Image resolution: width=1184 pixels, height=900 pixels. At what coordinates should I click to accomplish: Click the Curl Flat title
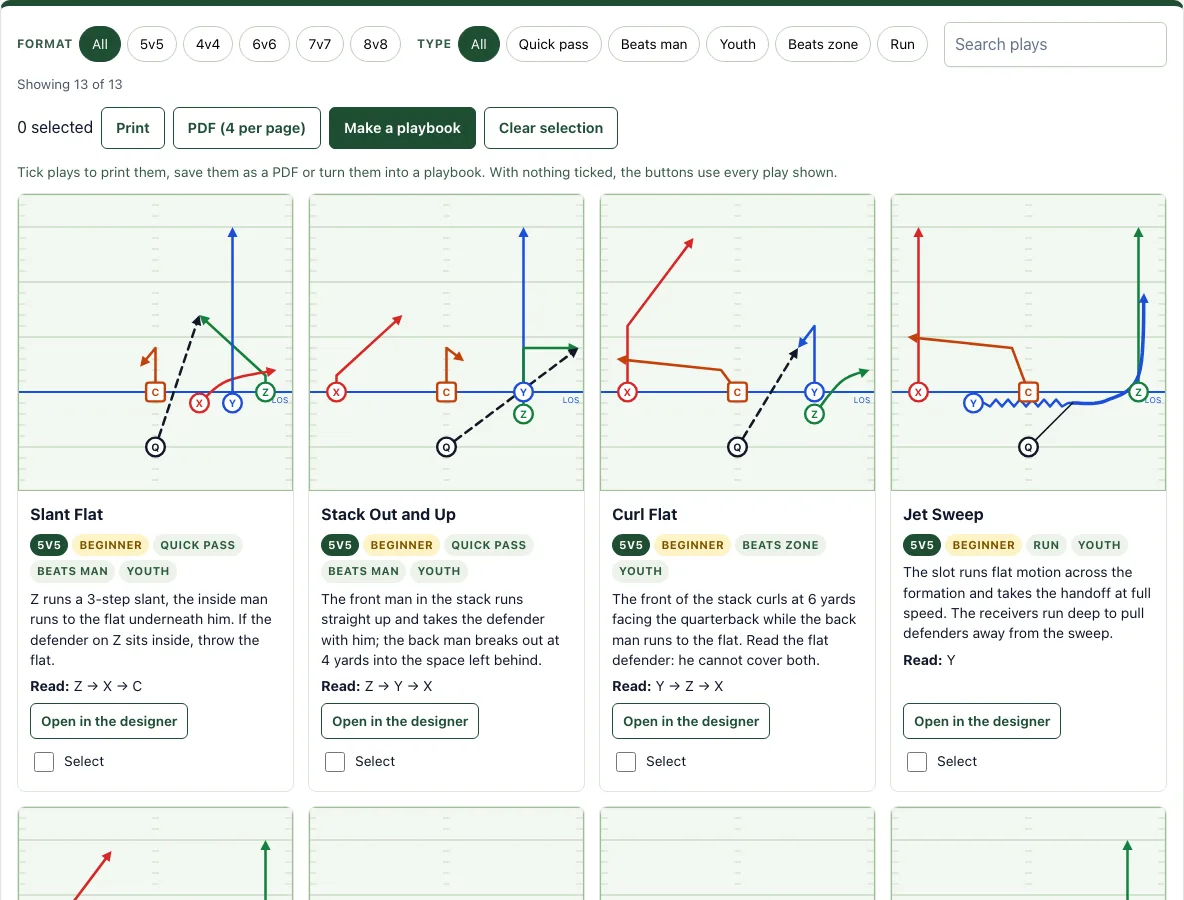point(645,515)
